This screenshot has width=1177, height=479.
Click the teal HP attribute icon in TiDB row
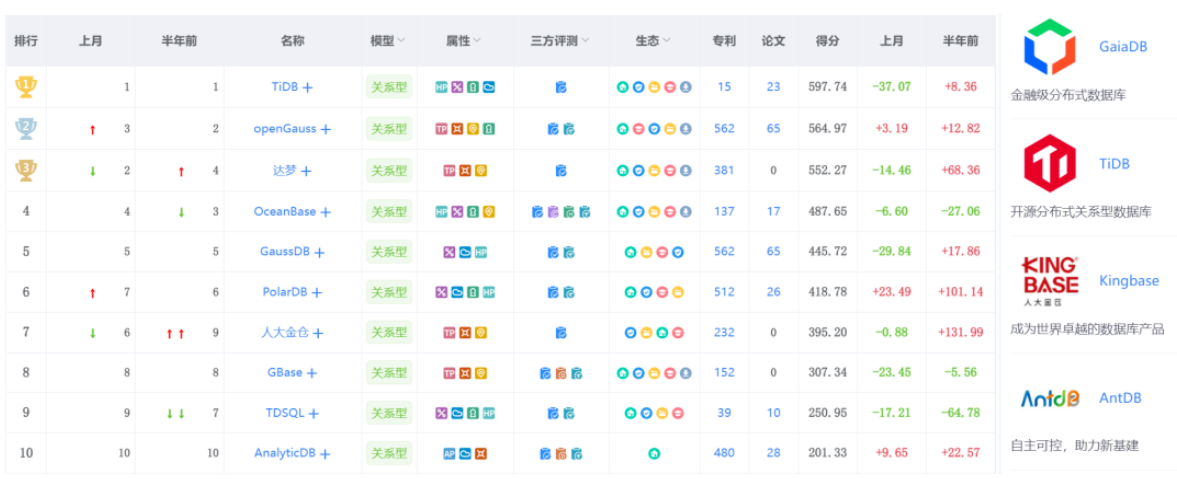pyautogui.click(x=441, y=87)
